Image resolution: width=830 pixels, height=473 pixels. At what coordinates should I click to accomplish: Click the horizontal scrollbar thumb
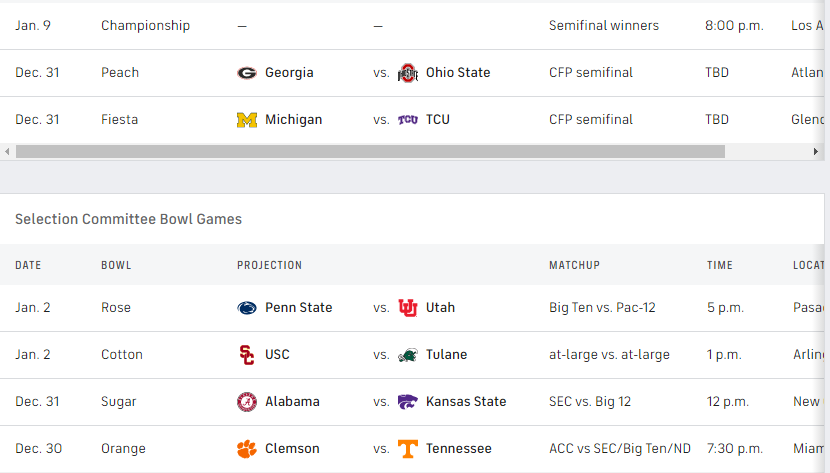[x=370, y=152]
